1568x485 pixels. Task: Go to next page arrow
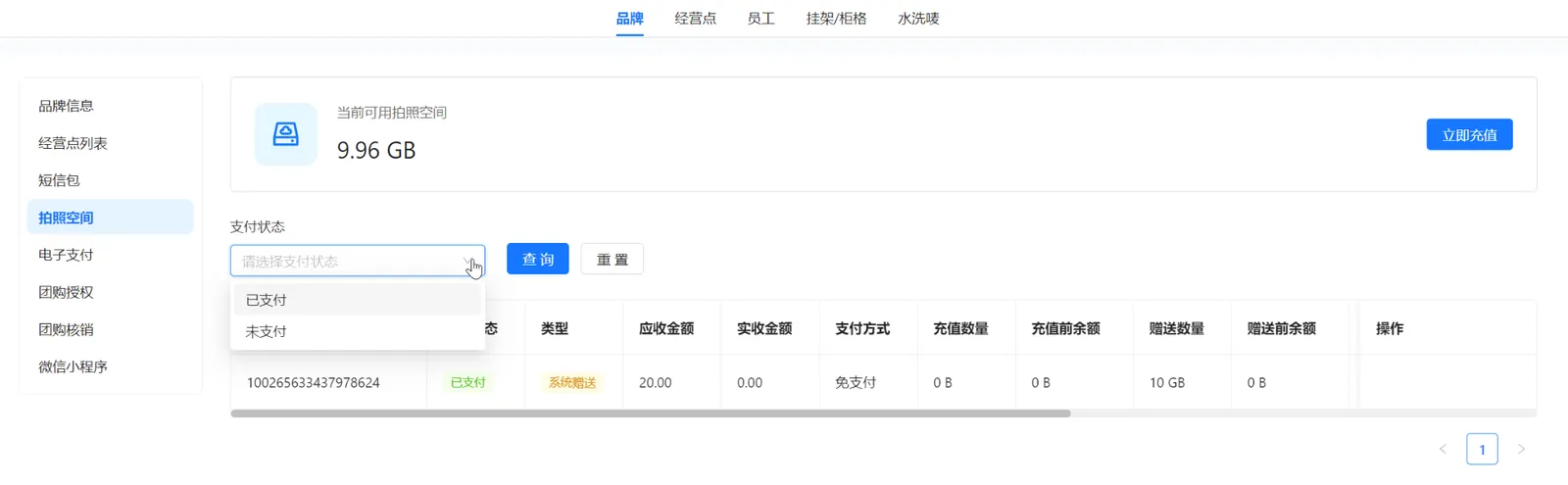[x=1521, y=449]
